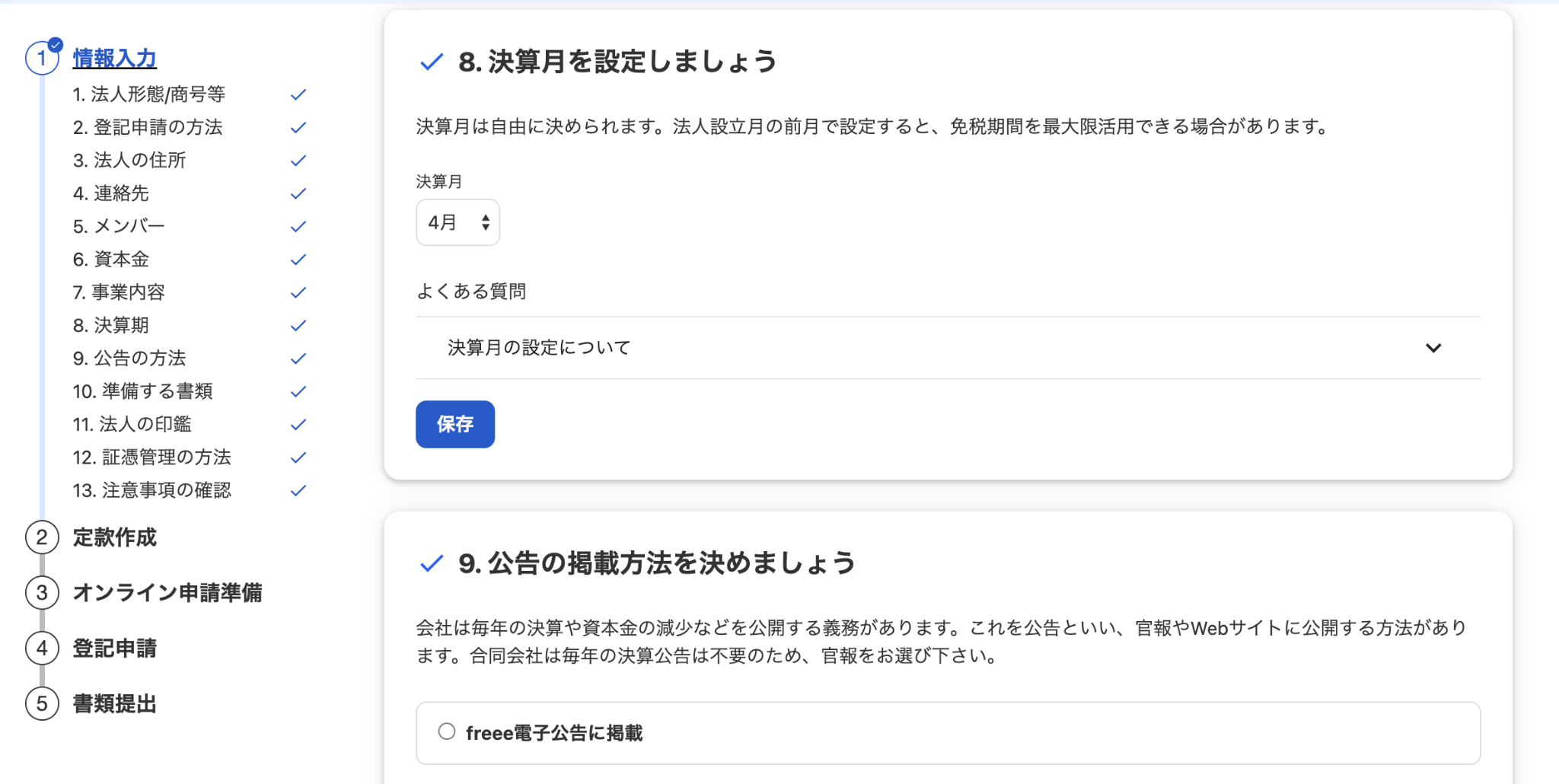Click the step 5 circle icon
Viewport: 1559px width, 784px height.
(x=42, y=704)
